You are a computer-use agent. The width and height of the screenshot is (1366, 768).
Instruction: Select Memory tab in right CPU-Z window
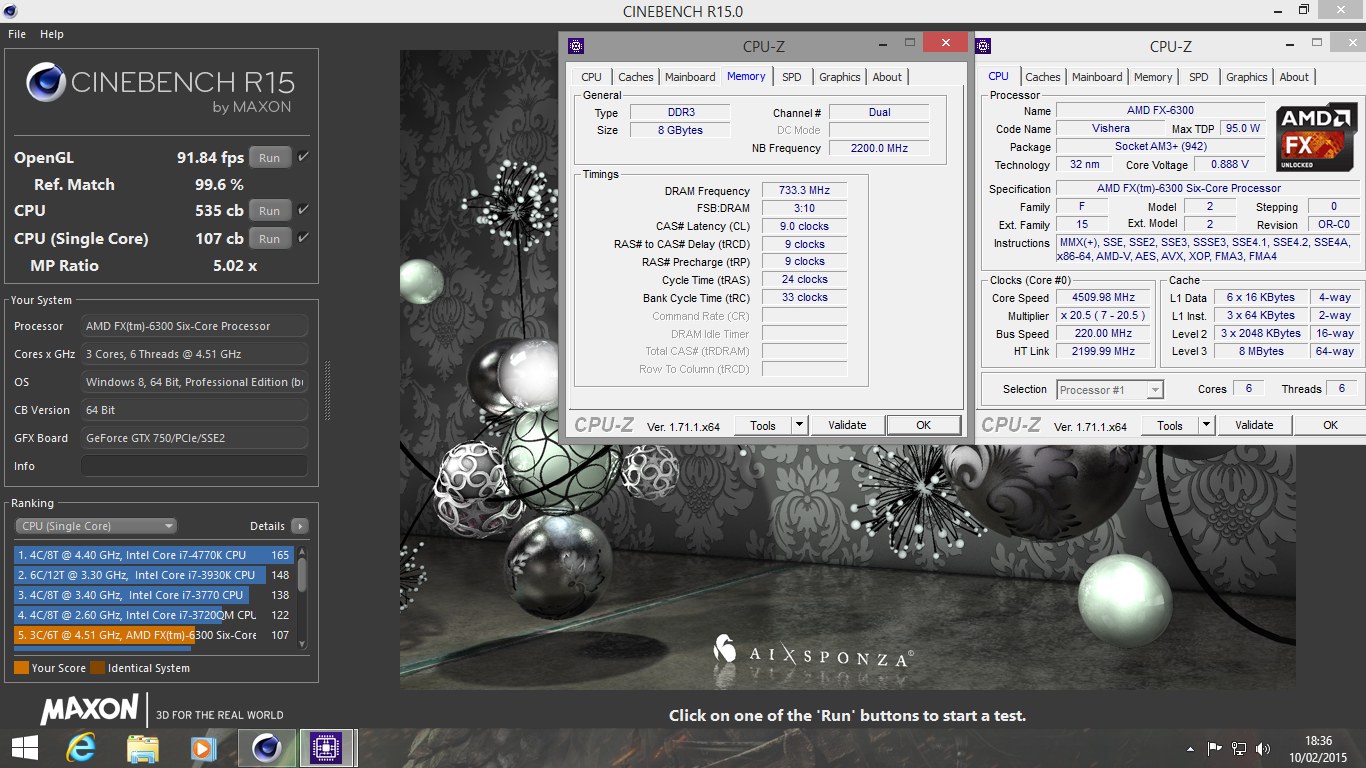(x=1153, y=77)
